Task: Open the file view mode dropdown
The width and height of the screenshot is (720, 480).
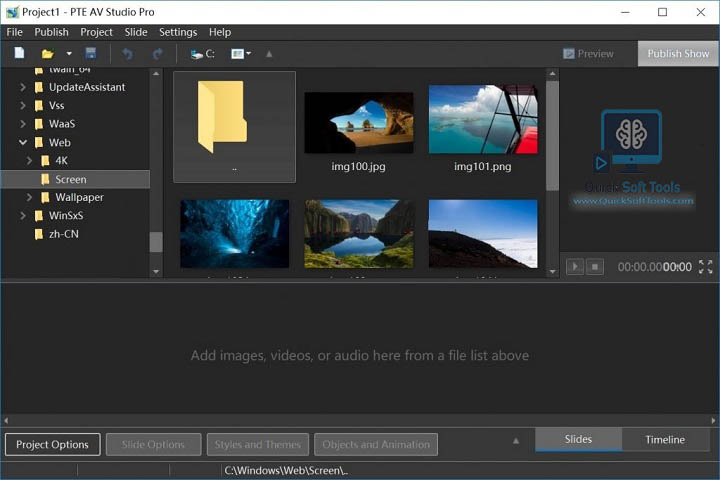Action: point(241,54)
